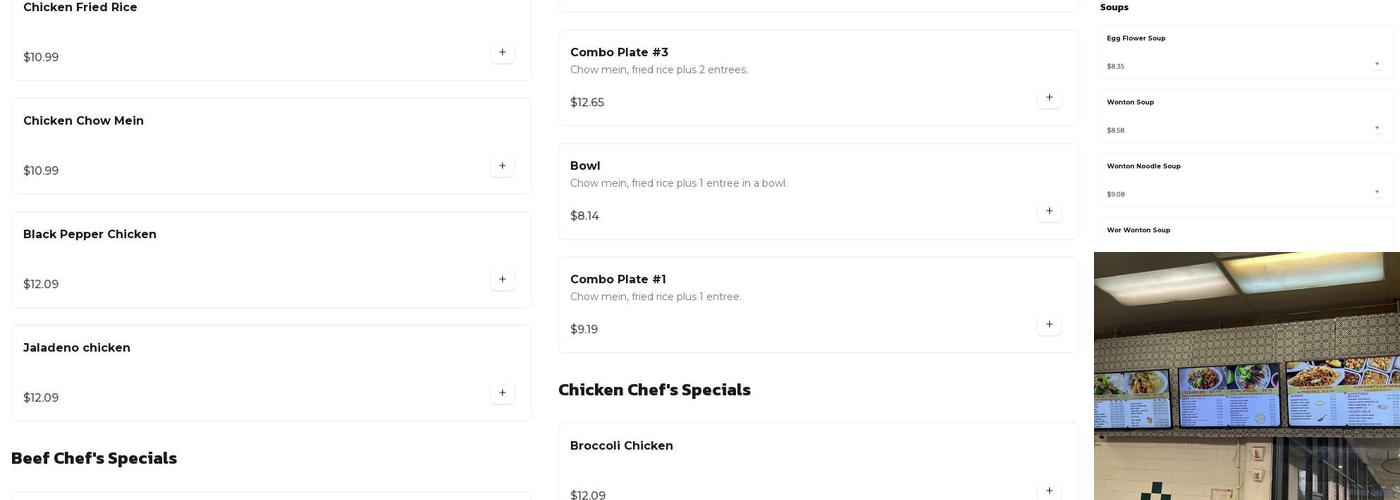Click the Soups section heading
The height and width of the screenshot is (500, 1400).
point(1114,8)
